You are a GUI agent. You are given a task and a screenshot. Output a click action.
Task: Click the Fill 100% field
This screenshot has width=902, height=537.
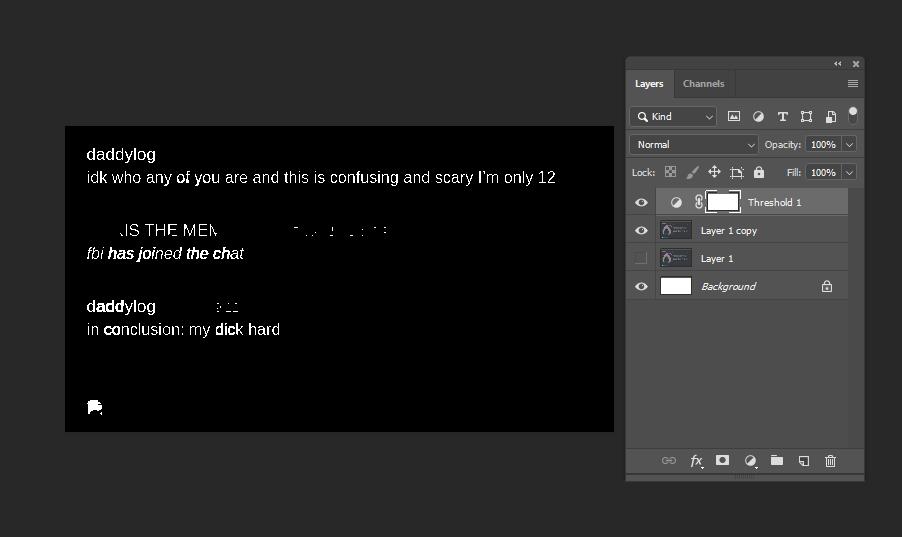823,172
